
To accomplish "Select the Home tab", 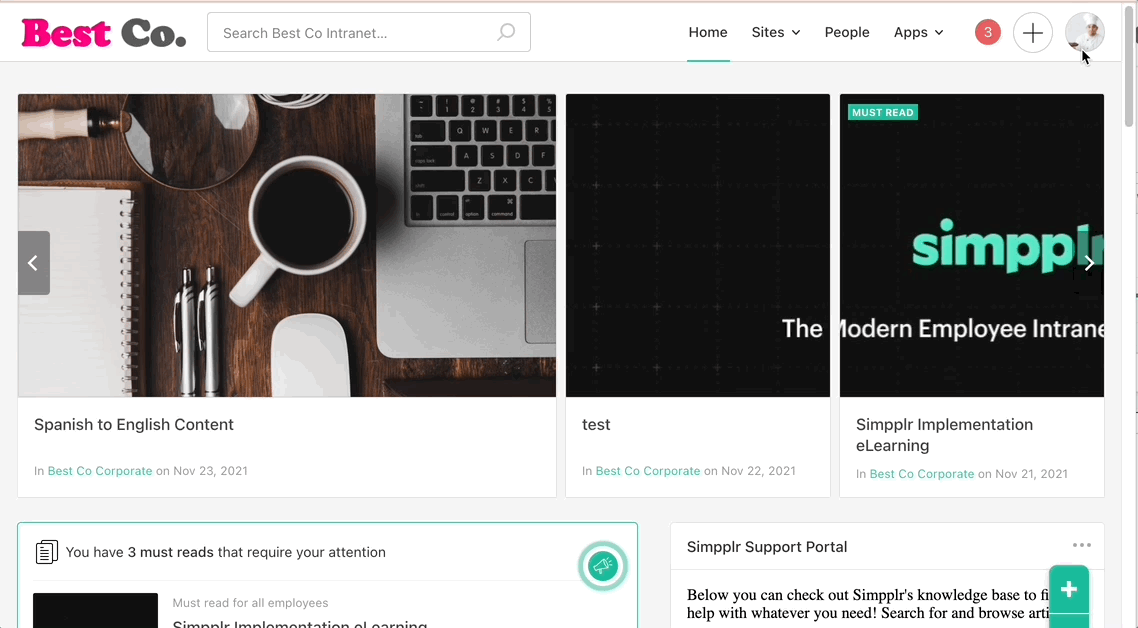I will pyautogui.click(x=708, y=32).
